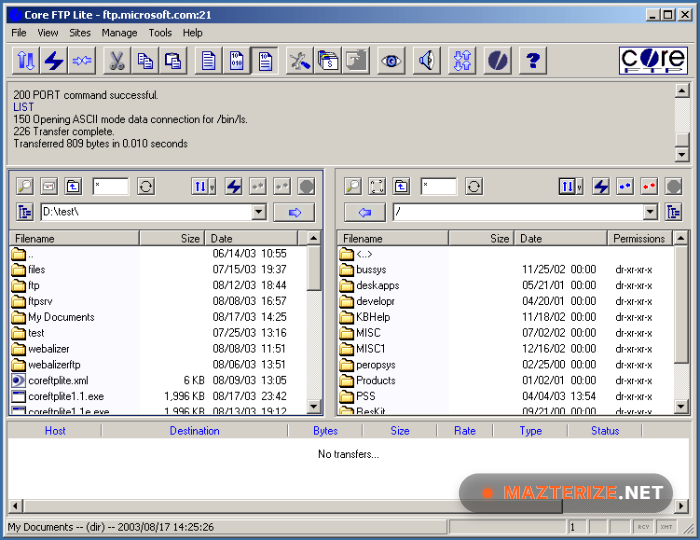
Task: Open the Sites menu
Action: 80,33
